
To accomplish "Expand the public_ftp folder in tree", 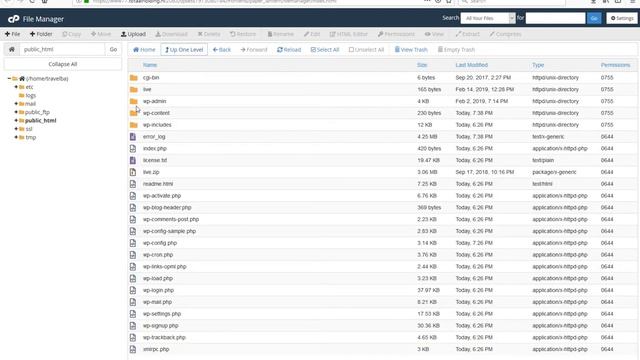I will [16, 112].
